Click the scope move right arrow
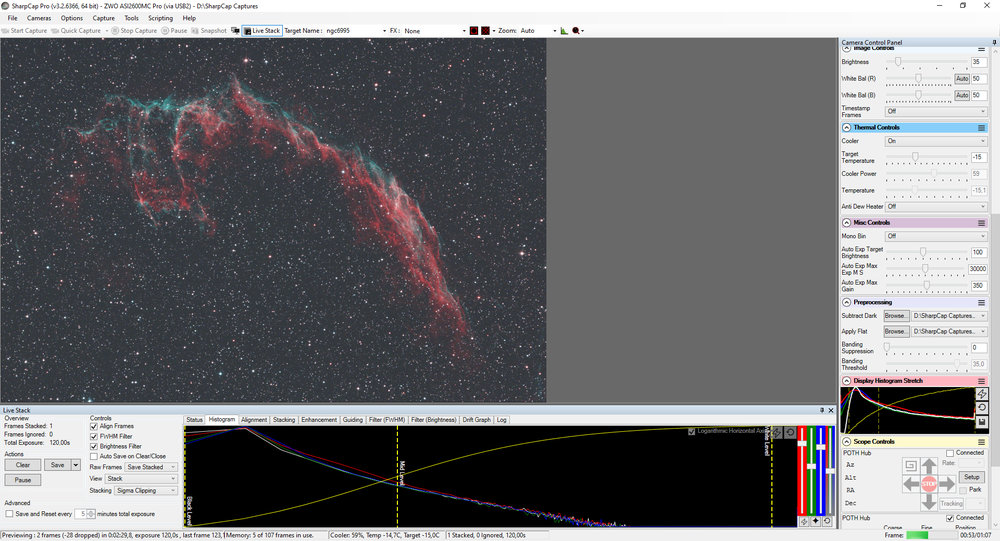This screenshot has height=541, width=1000. [947, 484]
